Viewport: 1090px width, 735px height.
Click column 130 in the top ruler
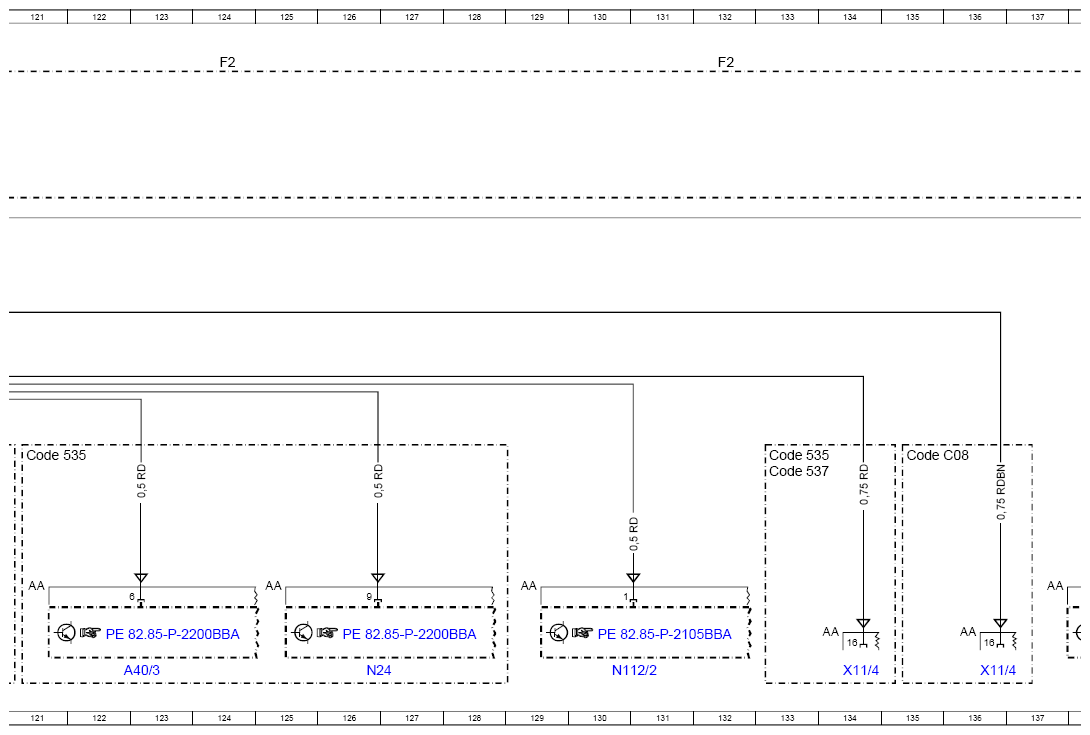tap(599, 17)
